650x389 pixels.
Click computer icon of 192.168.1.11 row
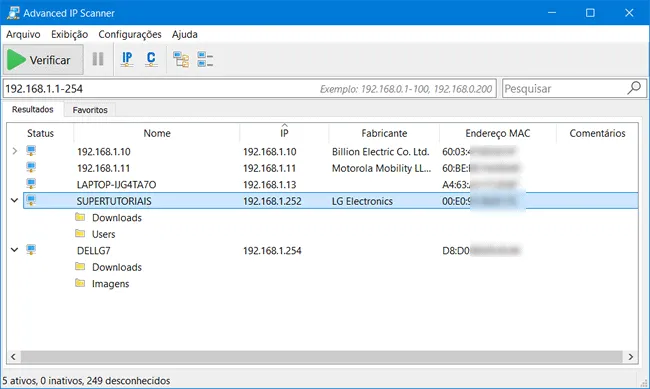(31, 168)
